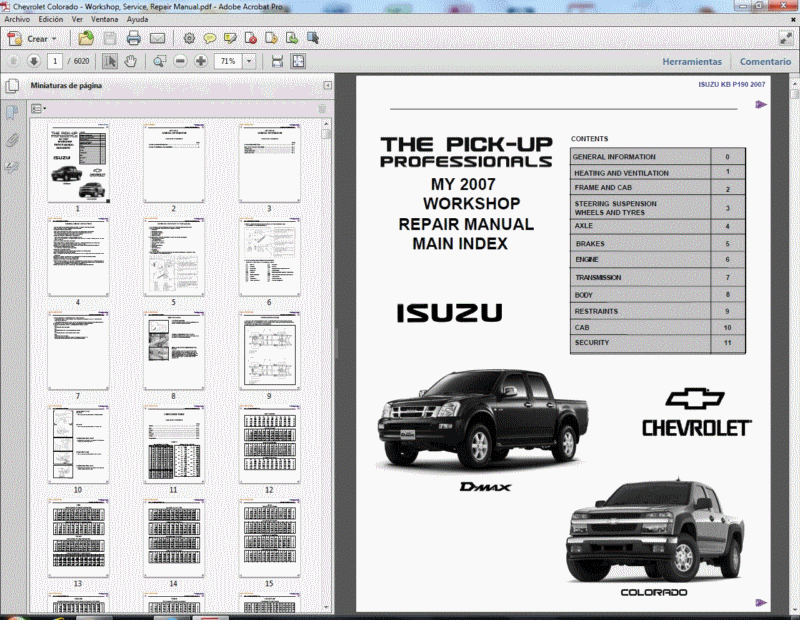Select page 2 thumbnail
Screen dimensions: 800x620
coord(173,163)
